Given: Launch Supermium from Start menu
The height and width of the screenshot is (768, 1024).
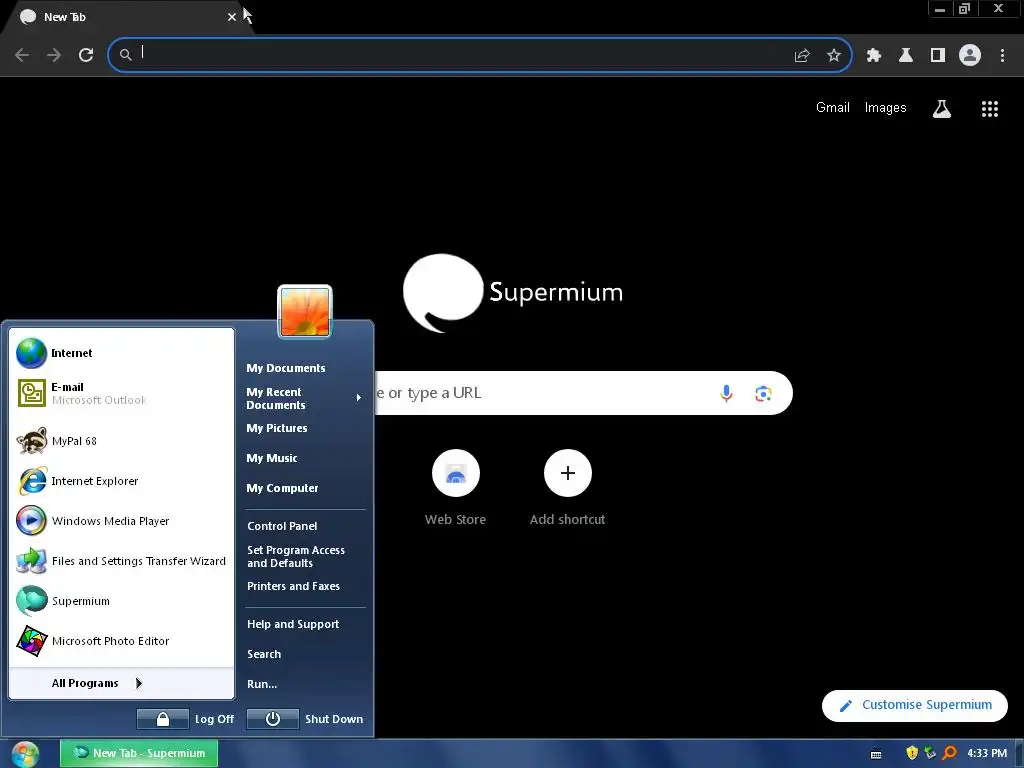Looking at the screenshot, I should pos(121,601).
